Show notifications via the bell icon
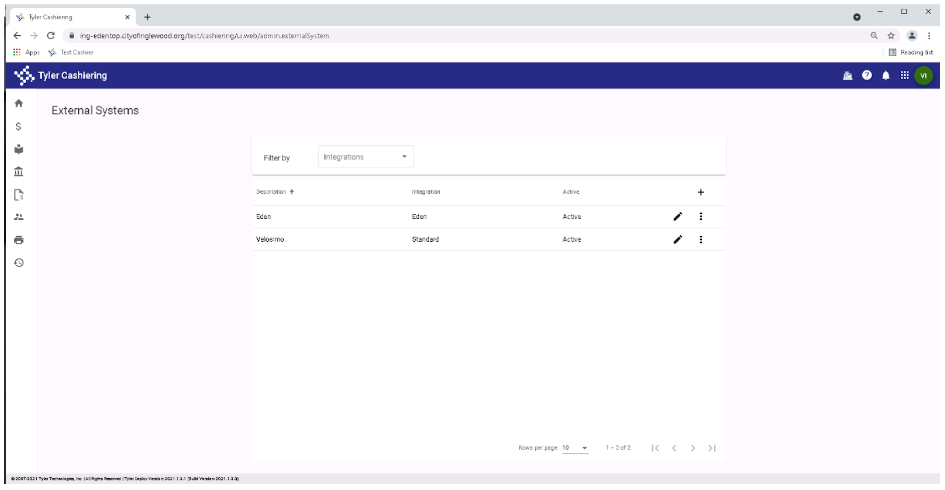This screenshot has width=945, height=490. (x=885, y=75)
